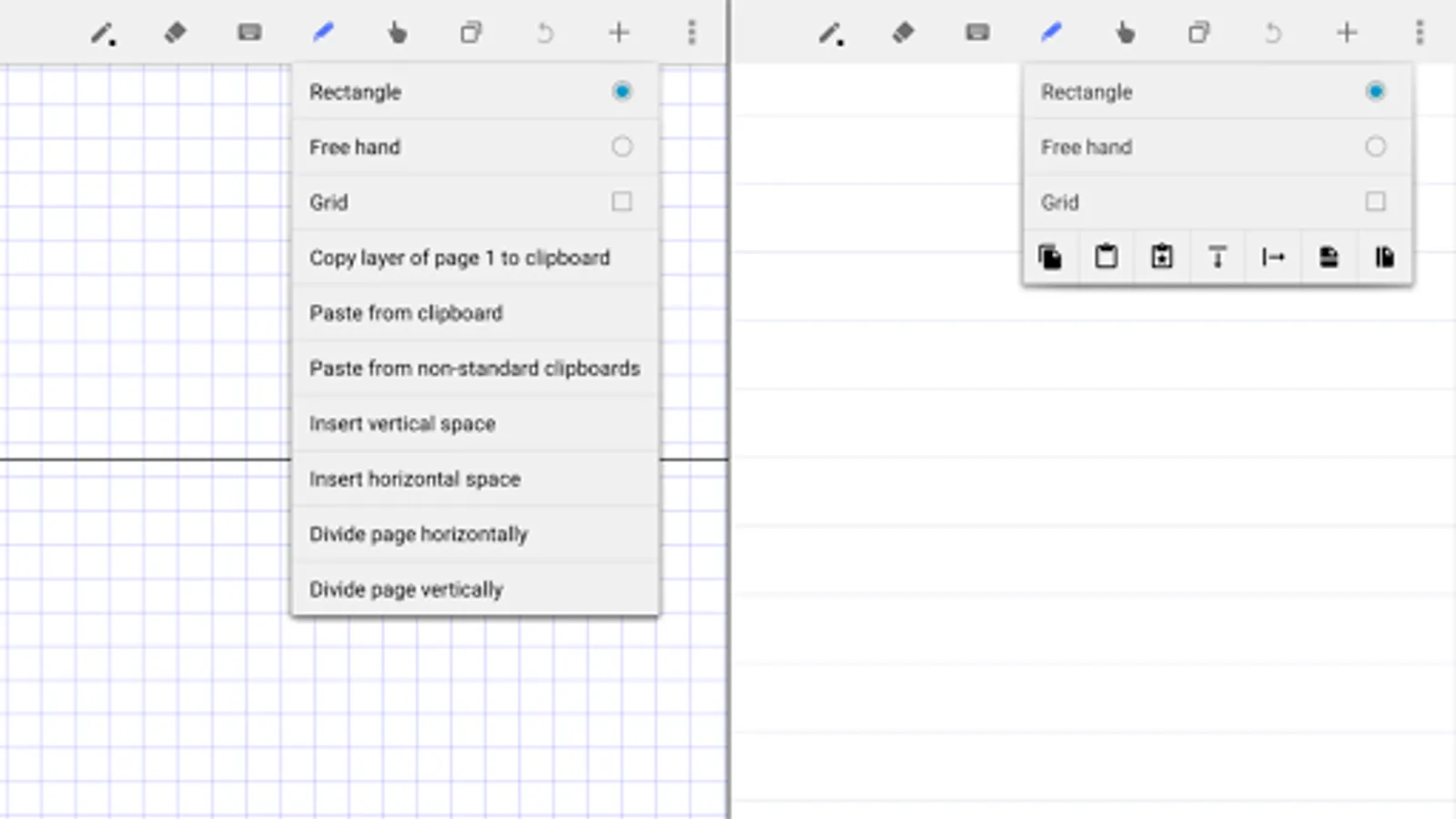Choose Copy layer of page 1 to clipboard
The height and width of the screenshot is (819, 1456).
[475, 258]
